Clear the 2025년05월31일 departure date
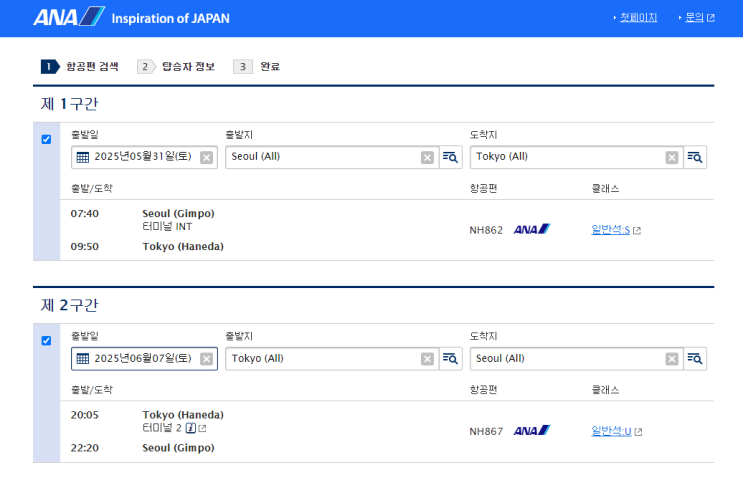Screen dimensions: 743x498 [206, 157]
